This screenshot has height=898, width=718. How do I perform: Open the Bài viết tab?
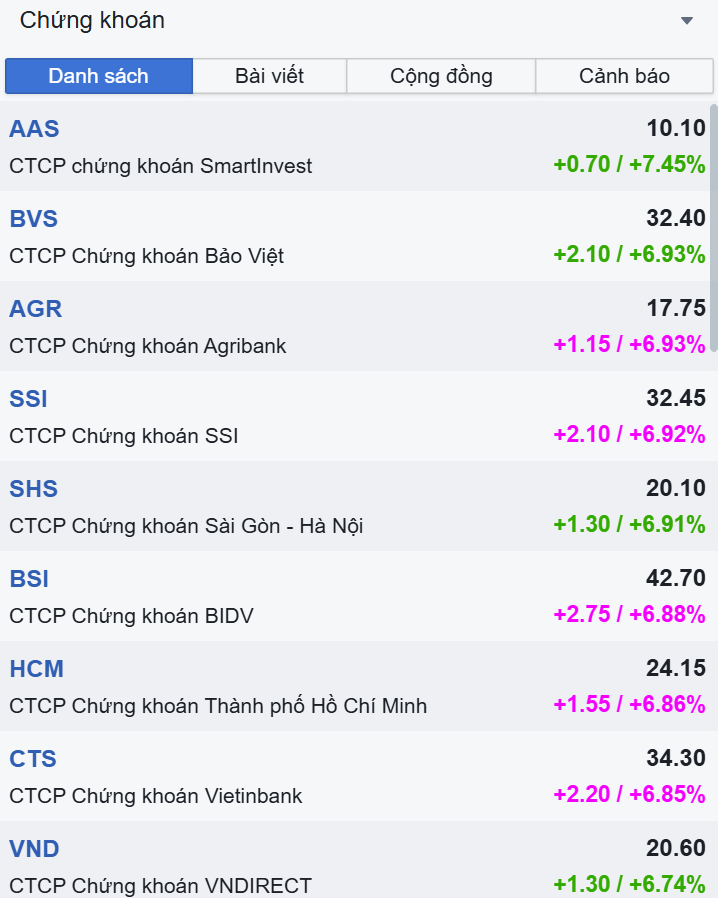(269, 76)
